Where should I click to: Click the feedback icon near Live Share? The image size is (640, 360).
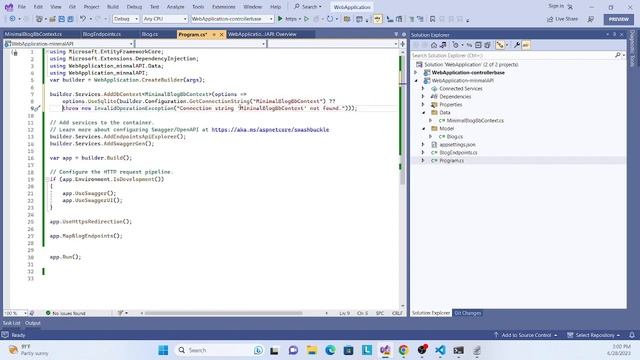tap(591, 19)
